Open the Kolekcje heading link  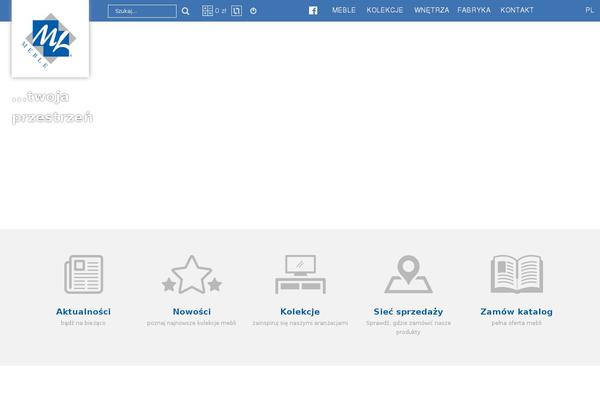[x=300, y=312]
